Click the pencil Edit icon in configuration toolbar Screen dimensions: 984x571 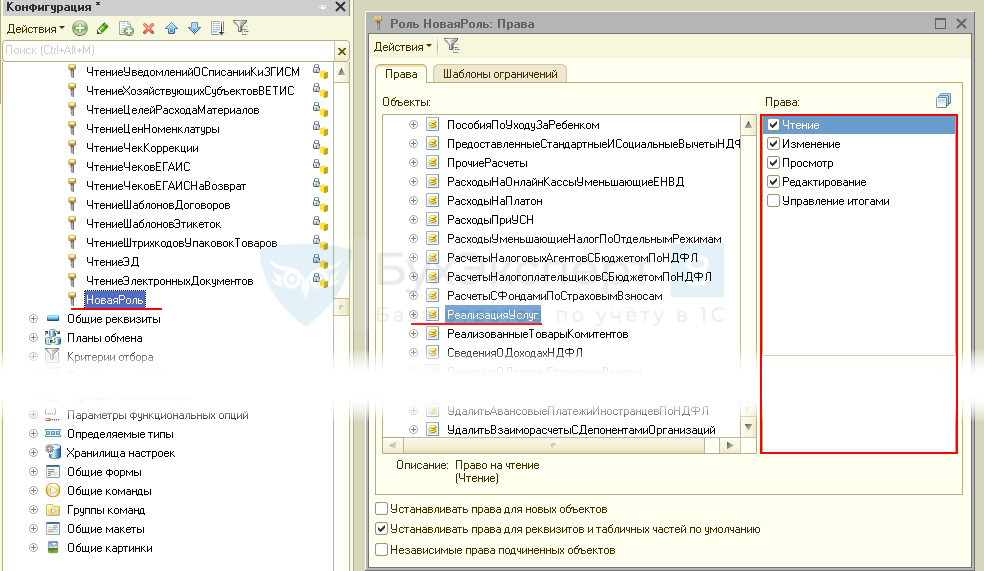[x=102, y=28]
